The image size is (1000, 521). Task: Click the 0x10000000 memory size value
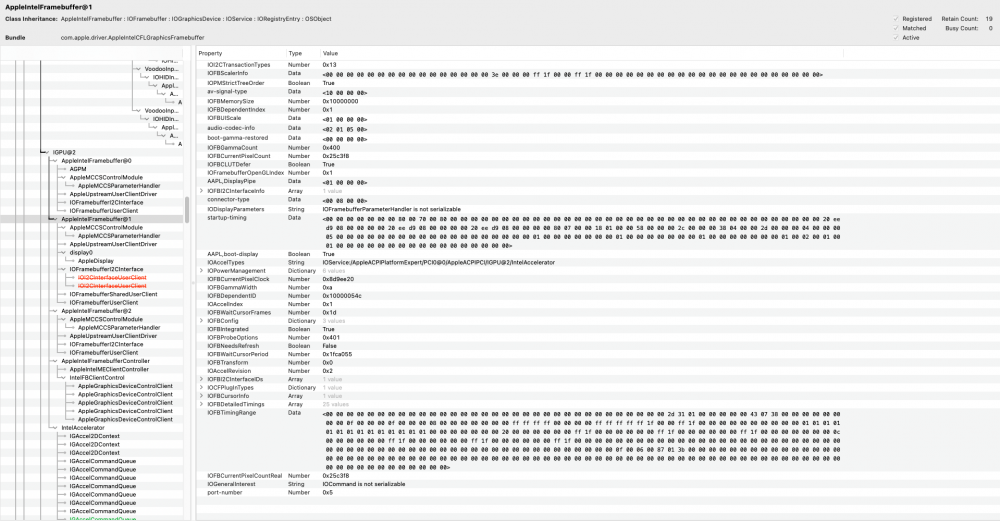(x=340, y=101)
